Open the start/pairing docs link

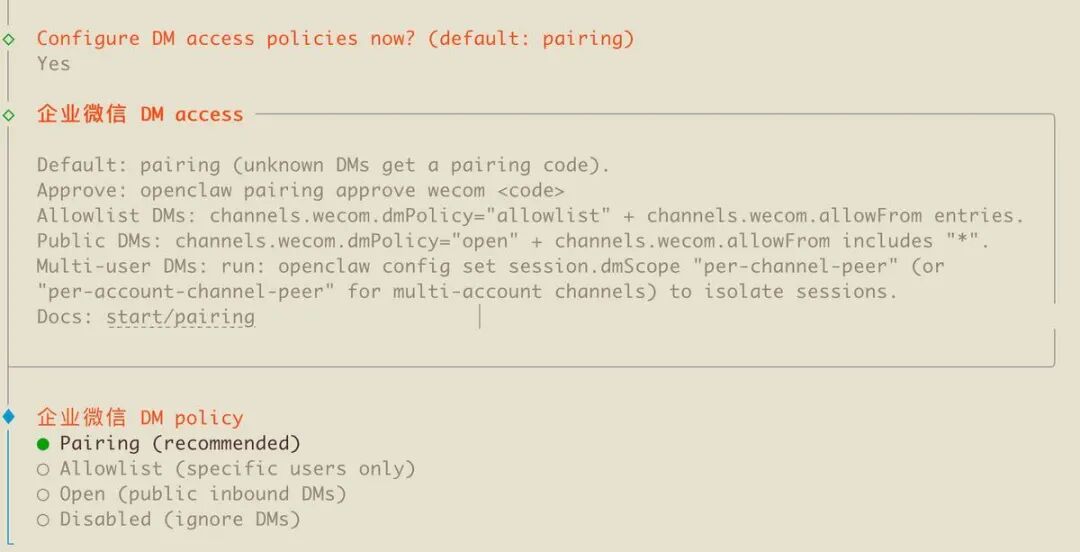[x=180, y=317]
